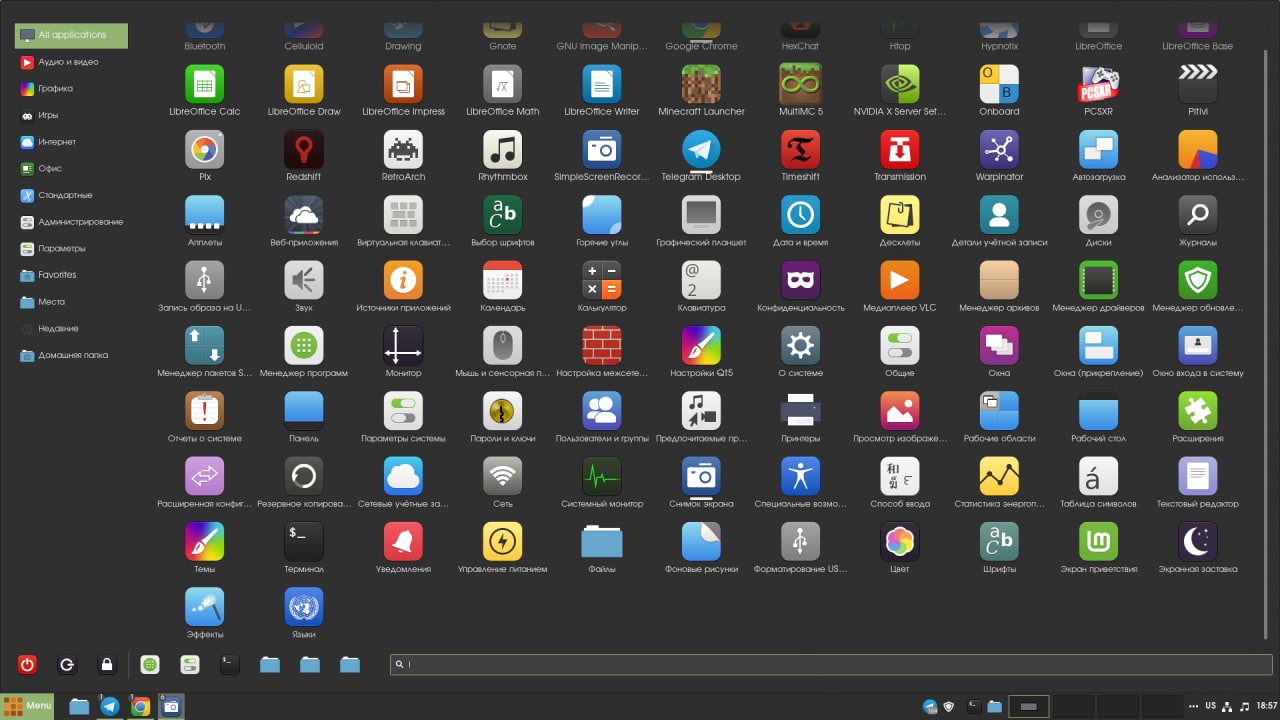Launch Onboard keyboard

point(999,85)
